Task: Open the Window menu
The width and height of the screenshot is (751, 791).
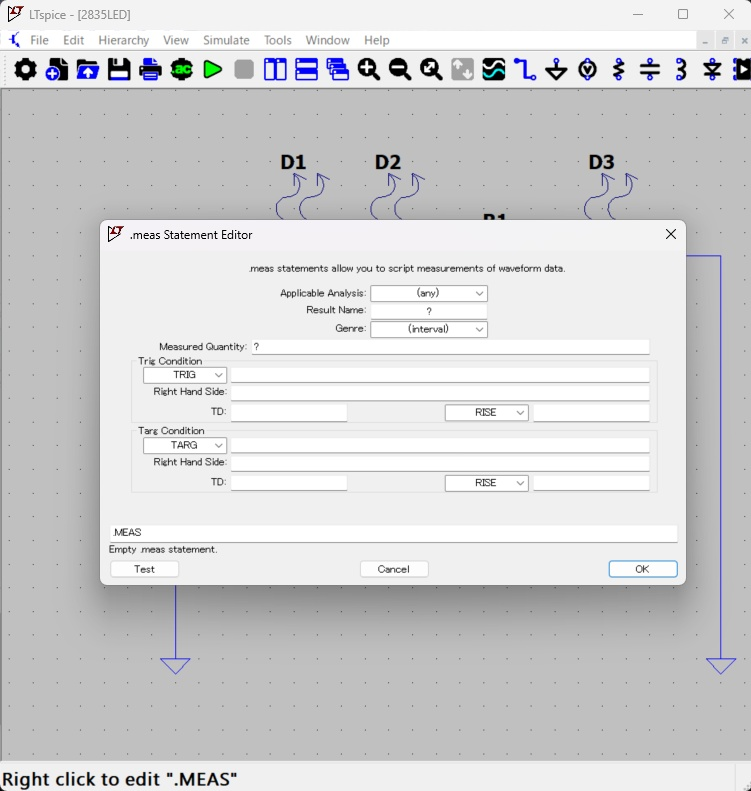Action: point(327,40)
